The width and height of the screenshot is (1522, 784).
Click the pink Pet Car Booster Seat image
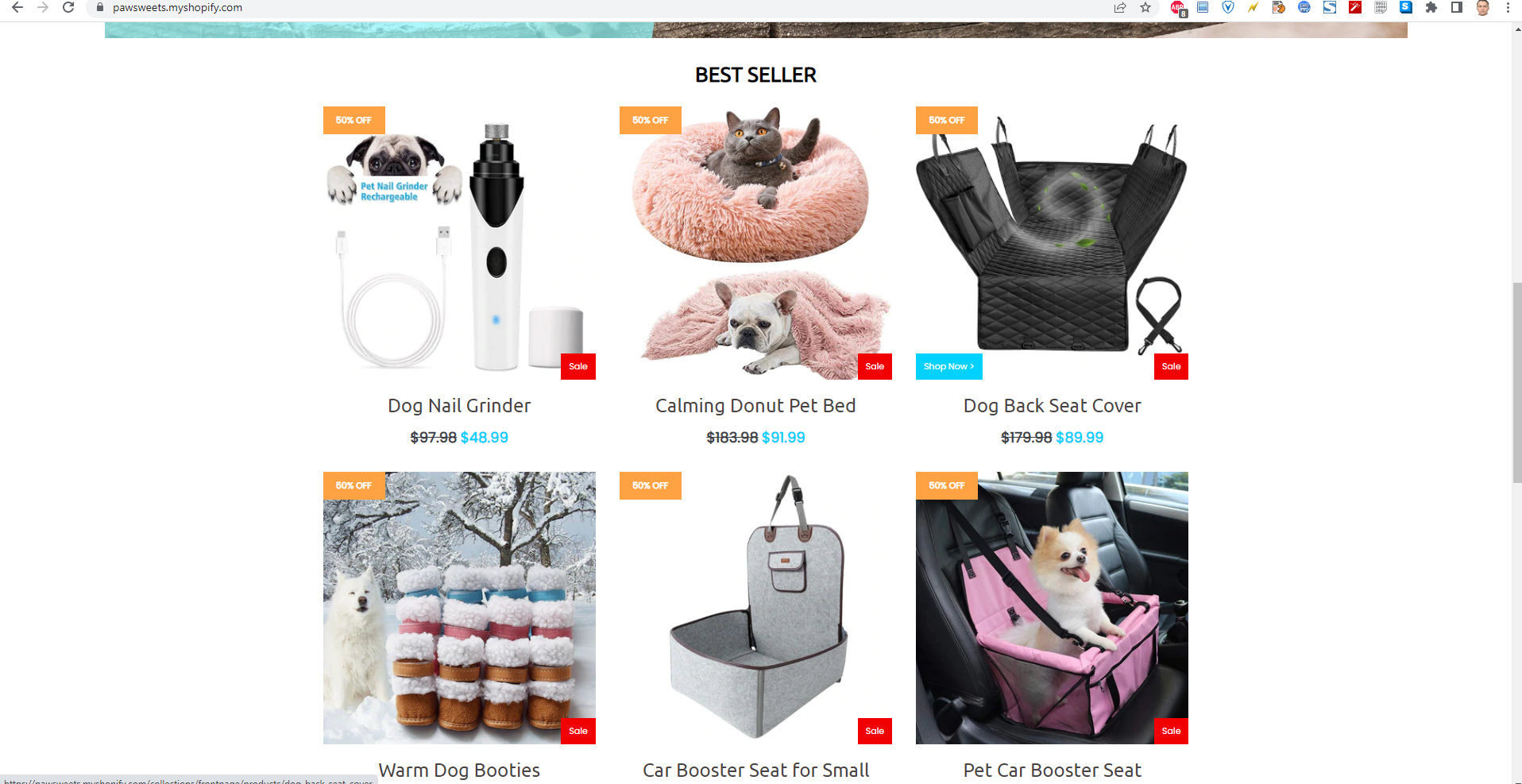point(1052,608)
